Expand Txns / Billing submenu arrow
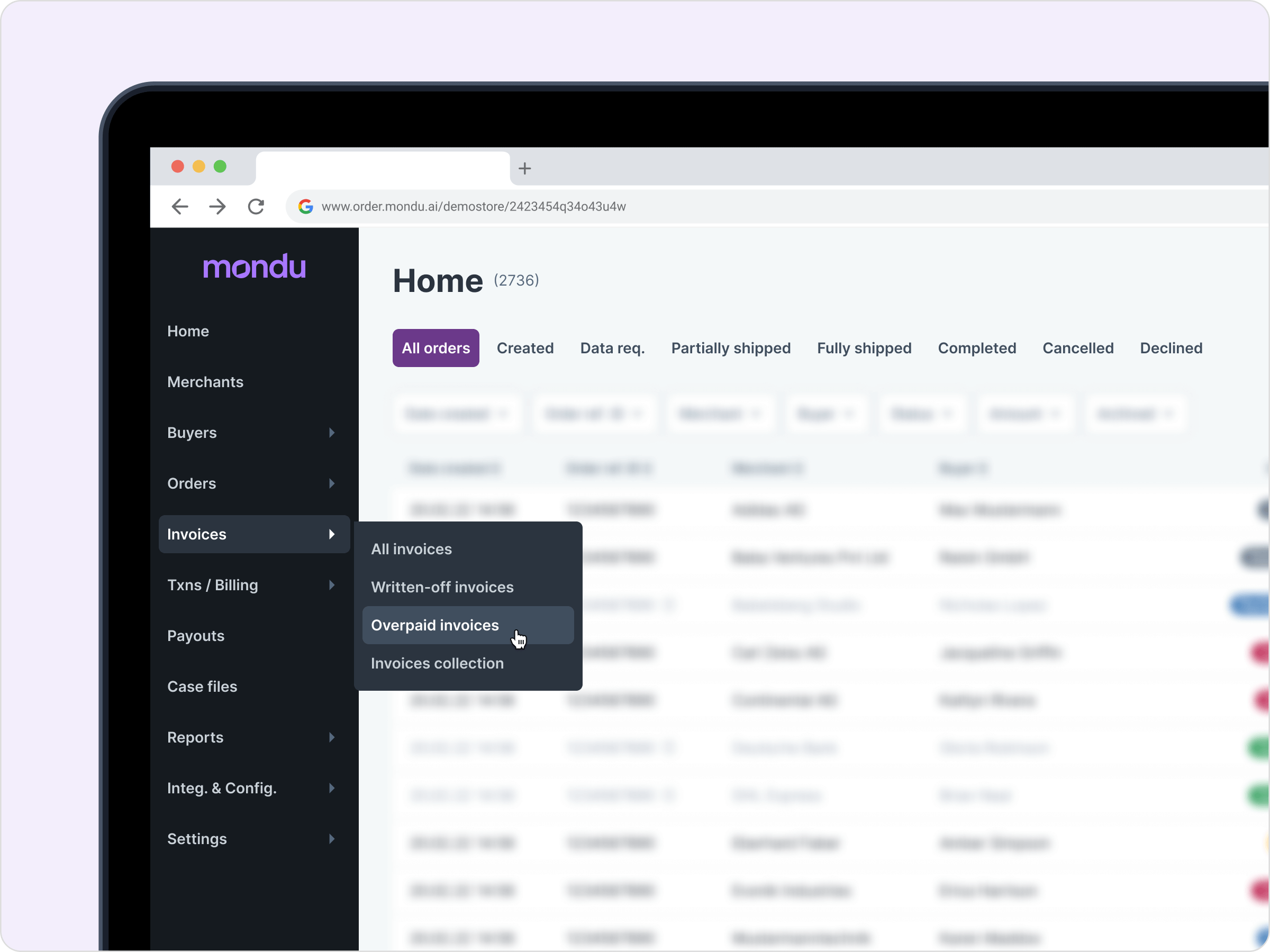 [331, 585]
